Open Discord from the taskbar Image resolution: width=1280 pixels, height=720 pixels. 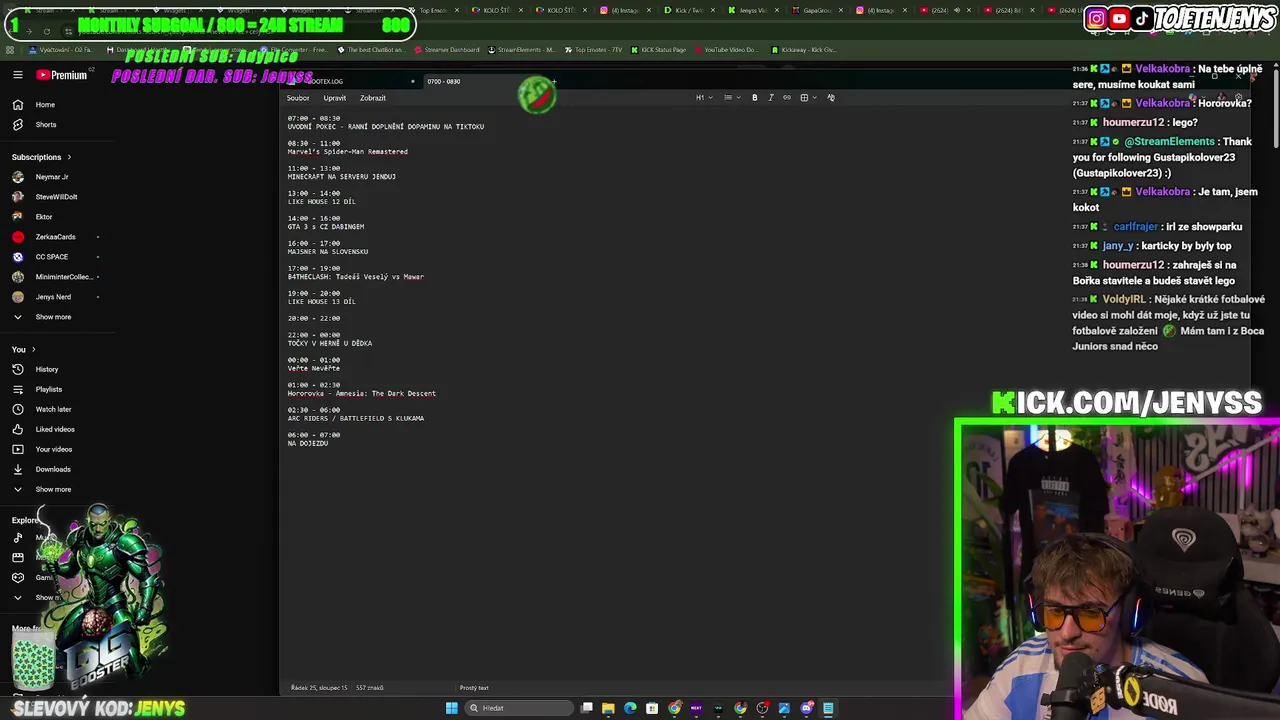click(x=806, y=708)
